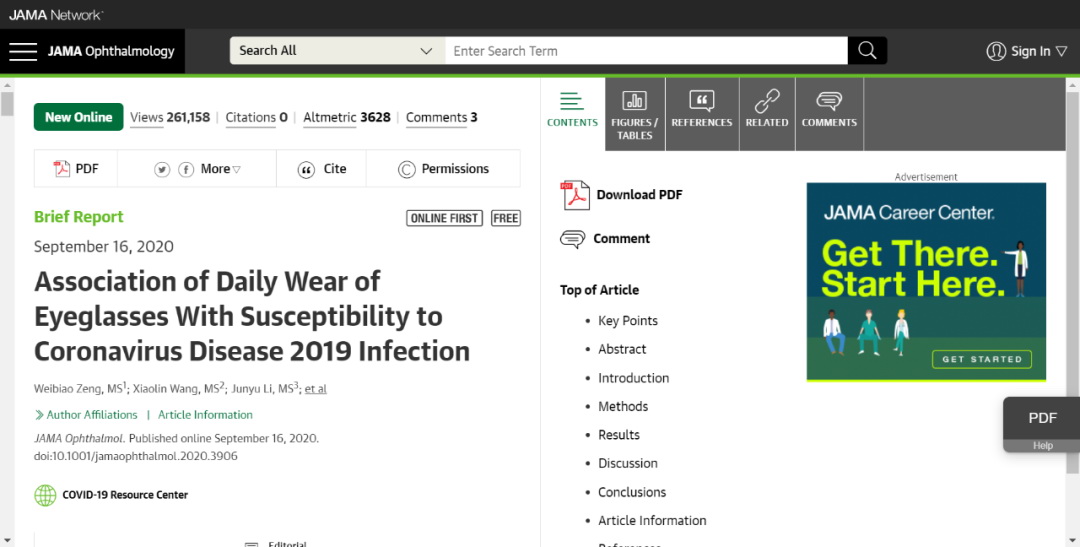1080x547 pixels.
Task: Click the Comments panel speech bubbles icon
Action: [x=829, y=101]
